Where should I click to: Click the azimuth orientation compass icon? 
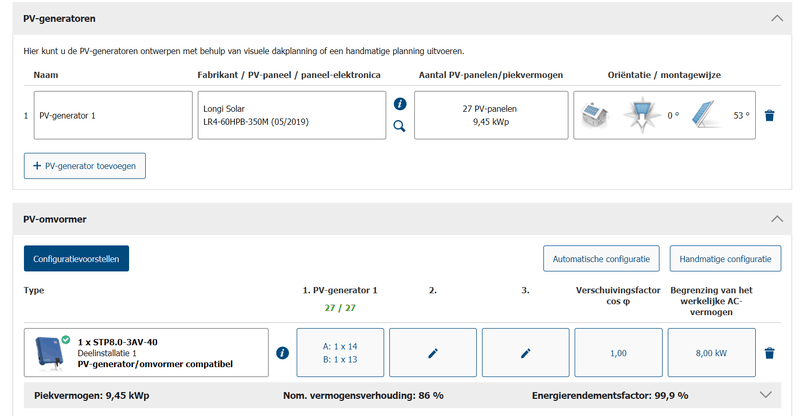pos(642,115)
